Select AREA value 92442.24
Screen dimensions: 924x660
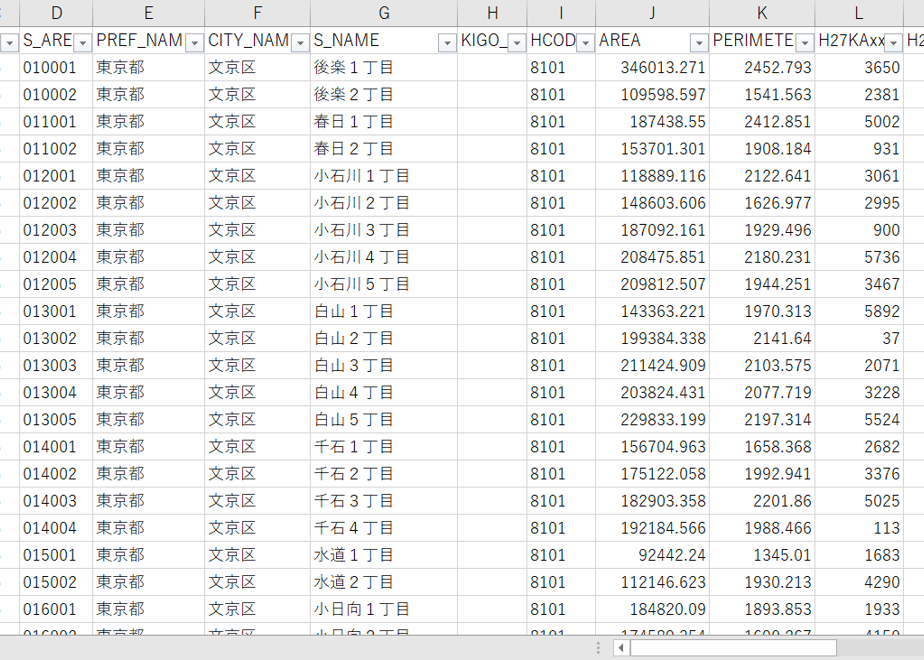point(652,555)
